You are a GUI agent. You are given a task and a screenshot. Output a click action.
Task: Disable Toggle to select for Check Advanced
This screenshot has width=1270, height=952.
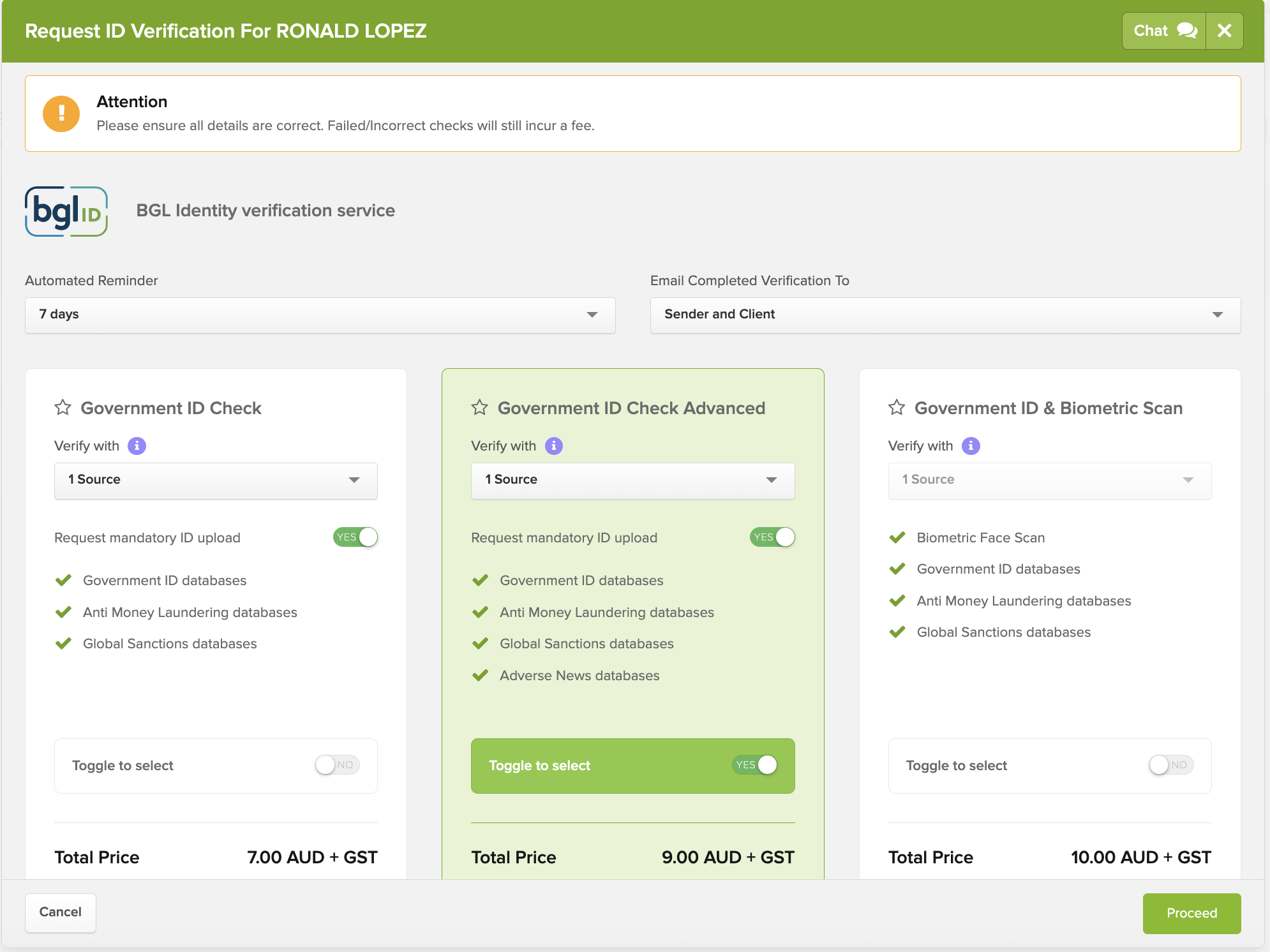(755, 765)
